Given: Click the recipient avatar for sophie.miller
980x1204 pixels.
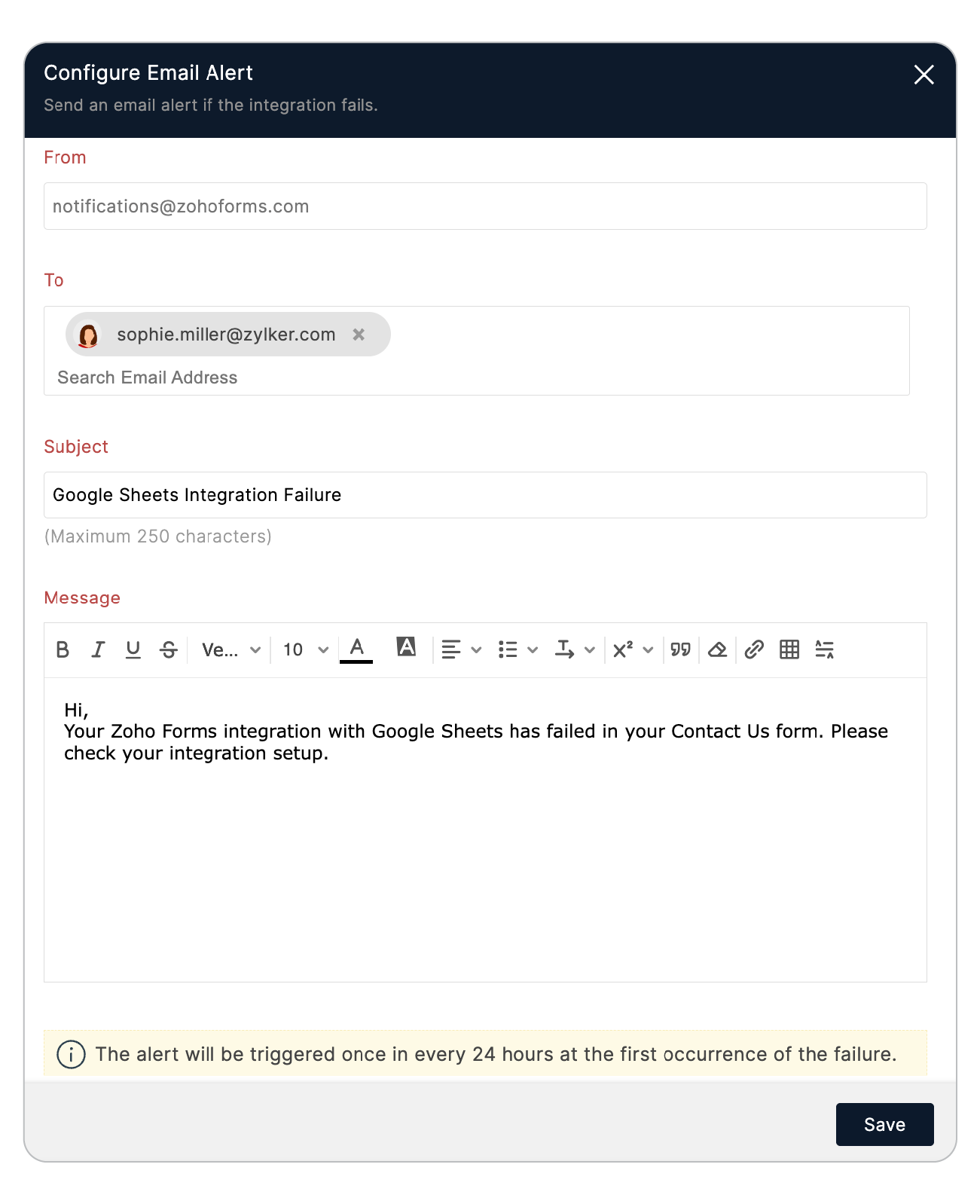Looking at the screenshot, I should point(89,335).
